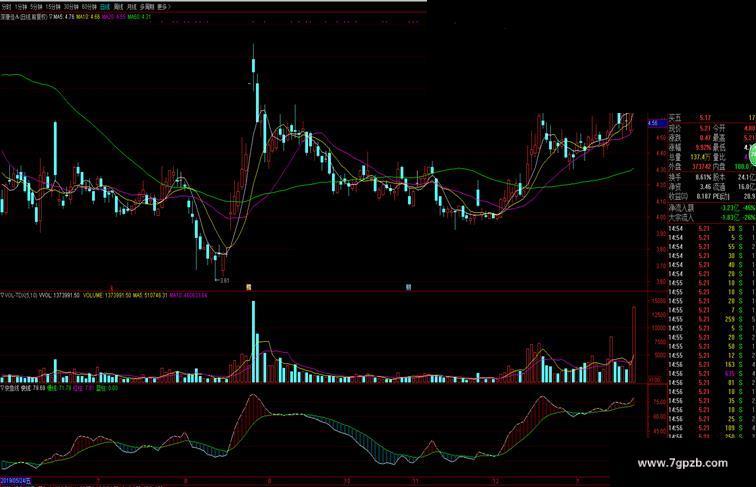
Task: Click the purple volume MA10 label
Action: coord(188,295)
